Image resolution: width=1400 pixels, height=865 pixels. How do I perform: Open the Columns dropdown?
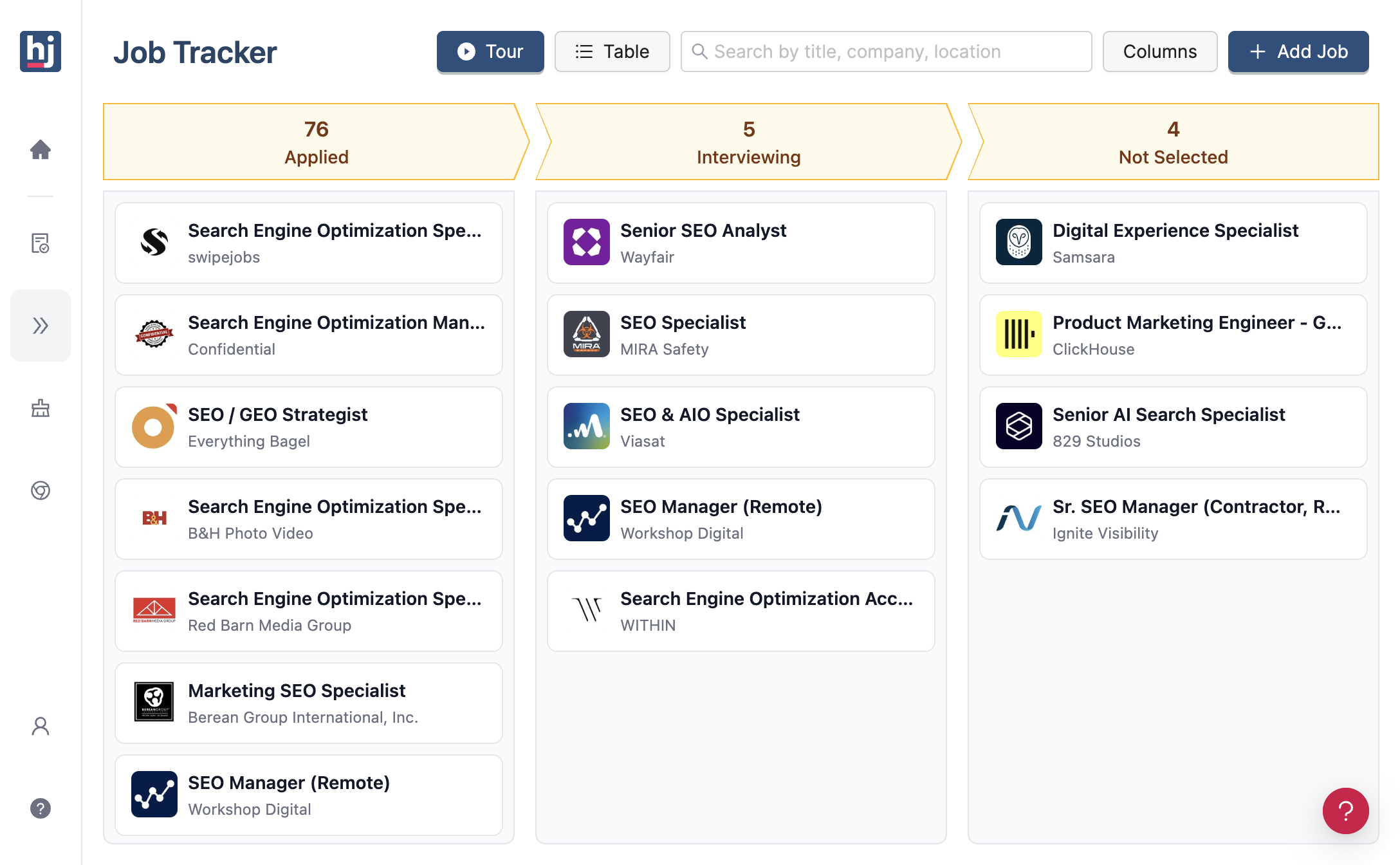(x=1159, y=51)
